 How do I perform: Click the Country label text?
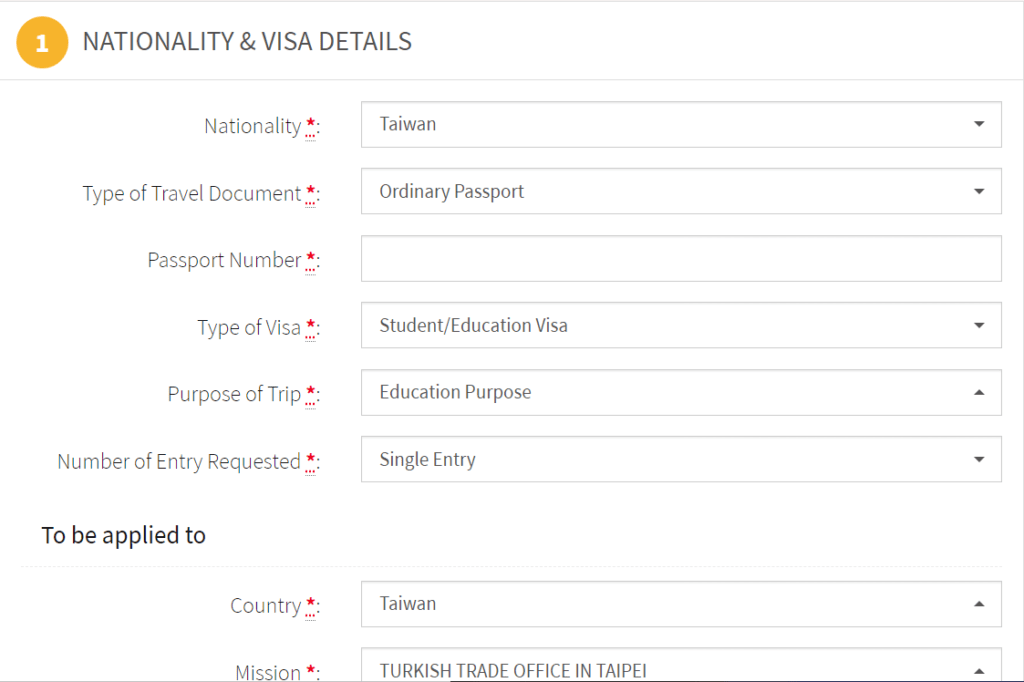(x=265, y=606)
